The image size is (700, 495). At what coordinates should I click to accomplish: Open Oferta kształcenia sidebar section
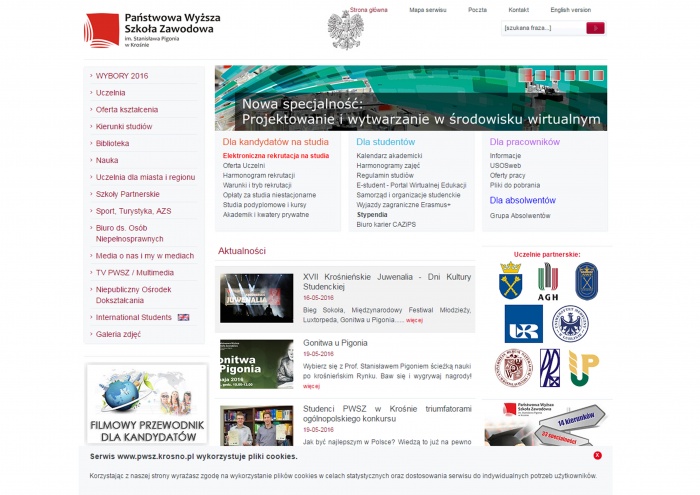(x=127, y=110)
